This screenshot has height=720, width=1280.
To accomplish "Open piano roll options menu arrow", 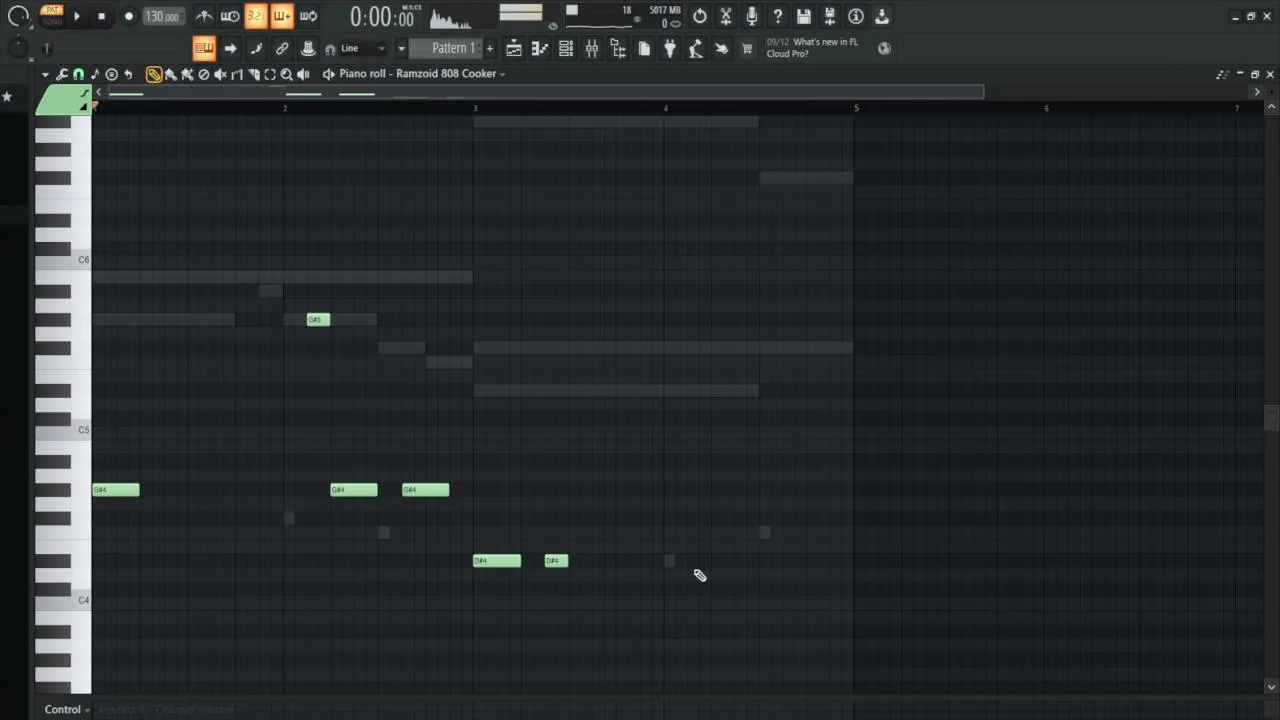I will pyautogui.click(x=45, y=74).
